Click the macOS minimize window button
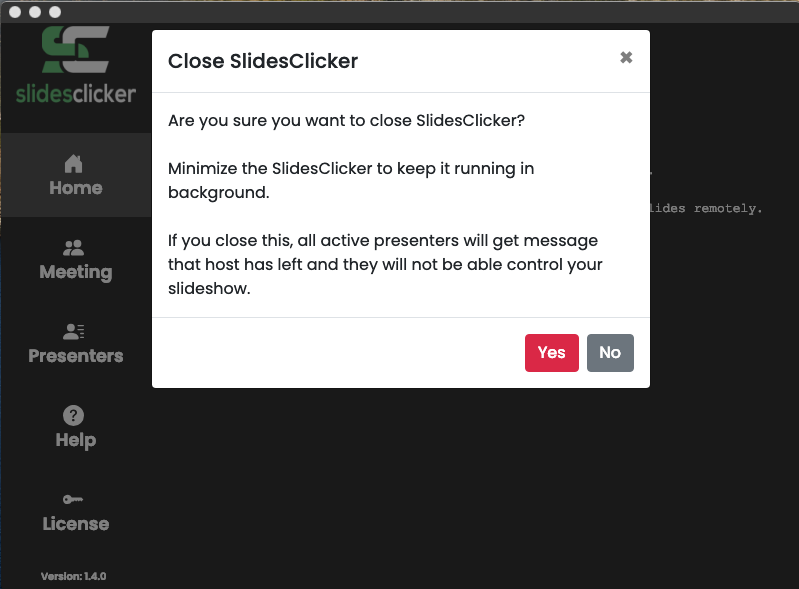Screen dimensions: 799x589 [x=35, y=12]
